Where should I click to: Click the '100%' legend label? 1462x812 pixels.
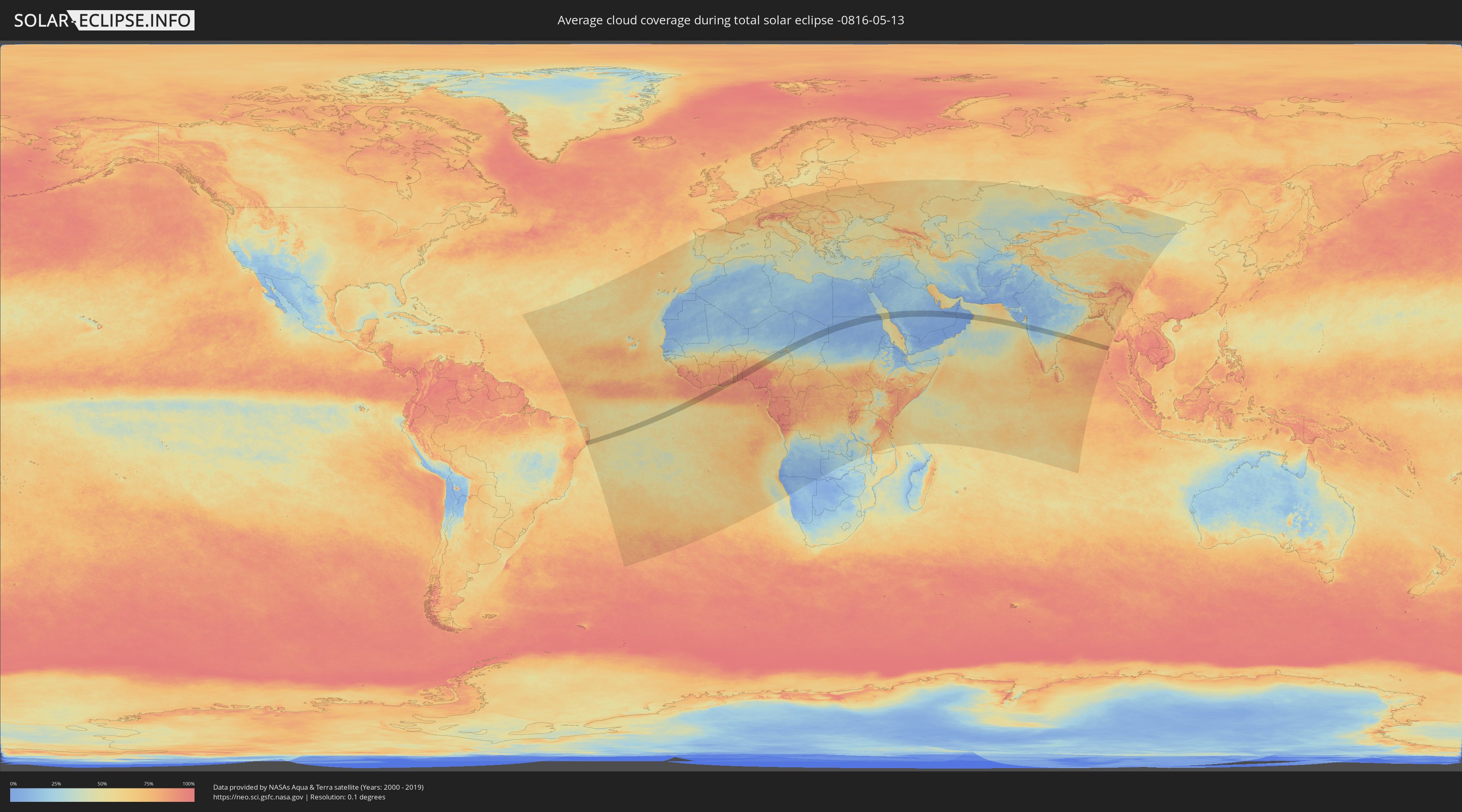[x=188, y=784]
